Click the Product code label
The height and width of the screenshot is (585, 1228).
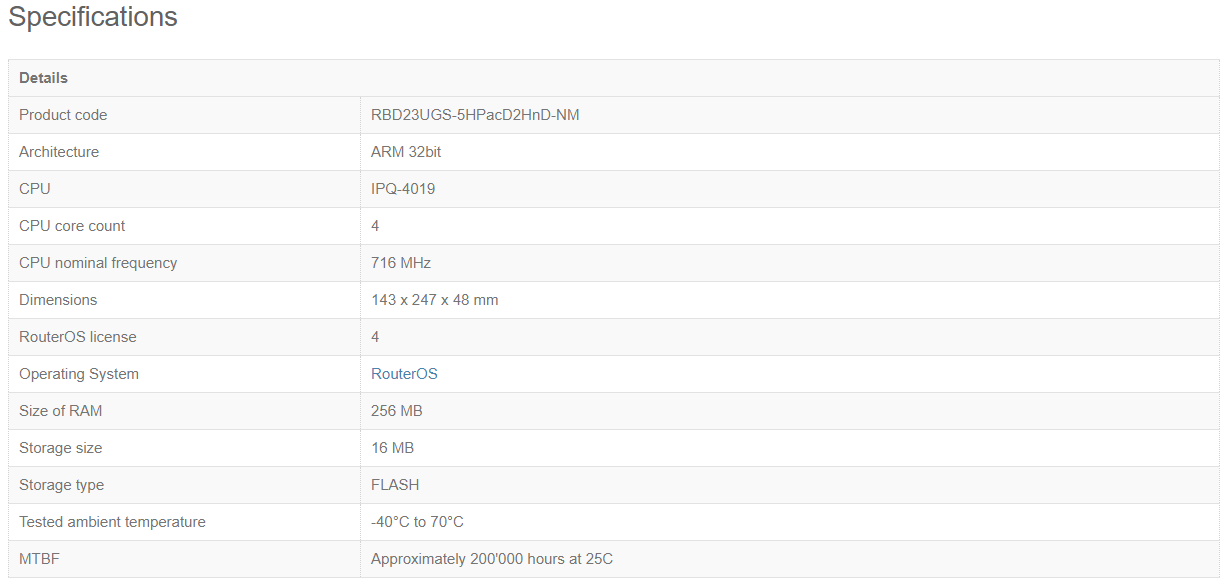[x=63, y=115]
